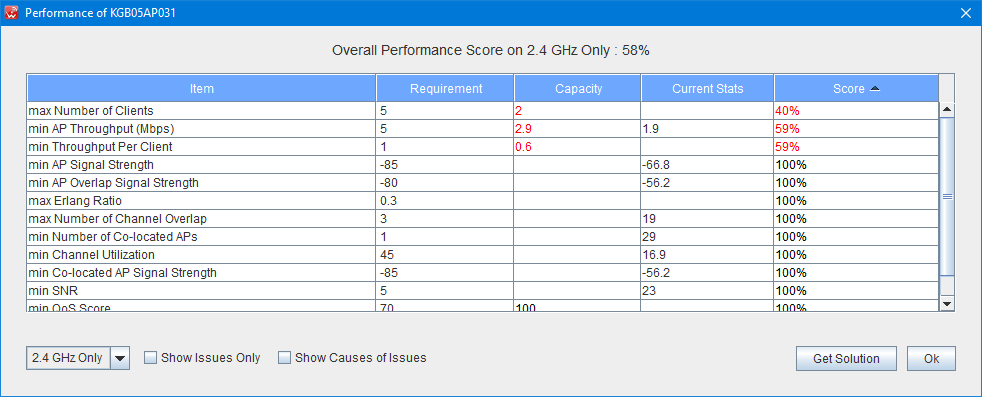Select the min AP Overlap Signal Strength row
This screenshot has width=982, height=397.
point(483,183)
